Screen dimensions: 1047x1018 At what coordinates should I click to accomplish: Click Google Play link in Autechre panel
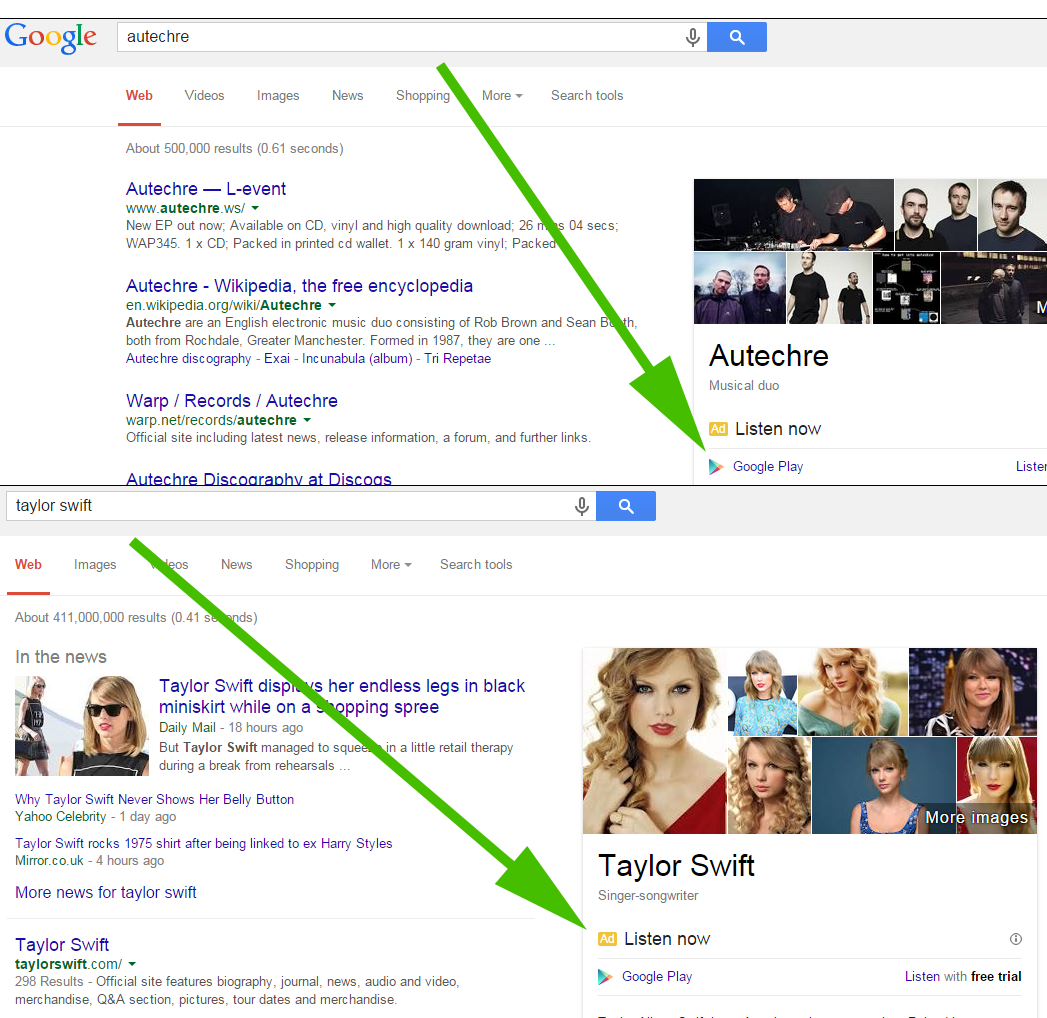point(768,467)
